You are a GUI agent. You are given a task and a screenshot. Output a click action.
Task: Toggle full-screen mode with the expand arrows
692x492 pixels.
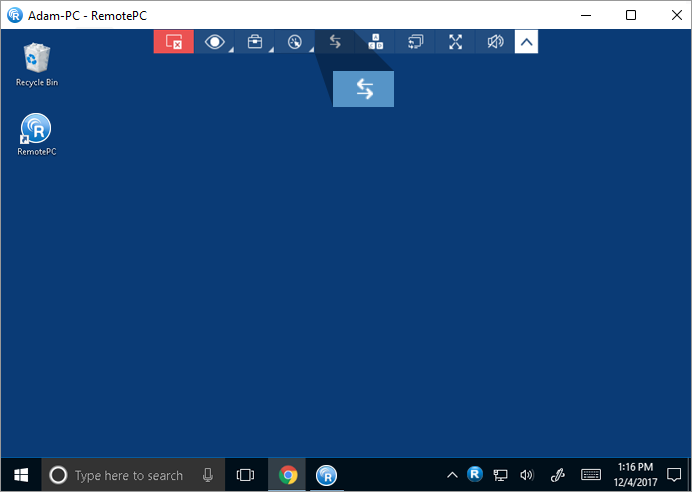coord(456,42)
